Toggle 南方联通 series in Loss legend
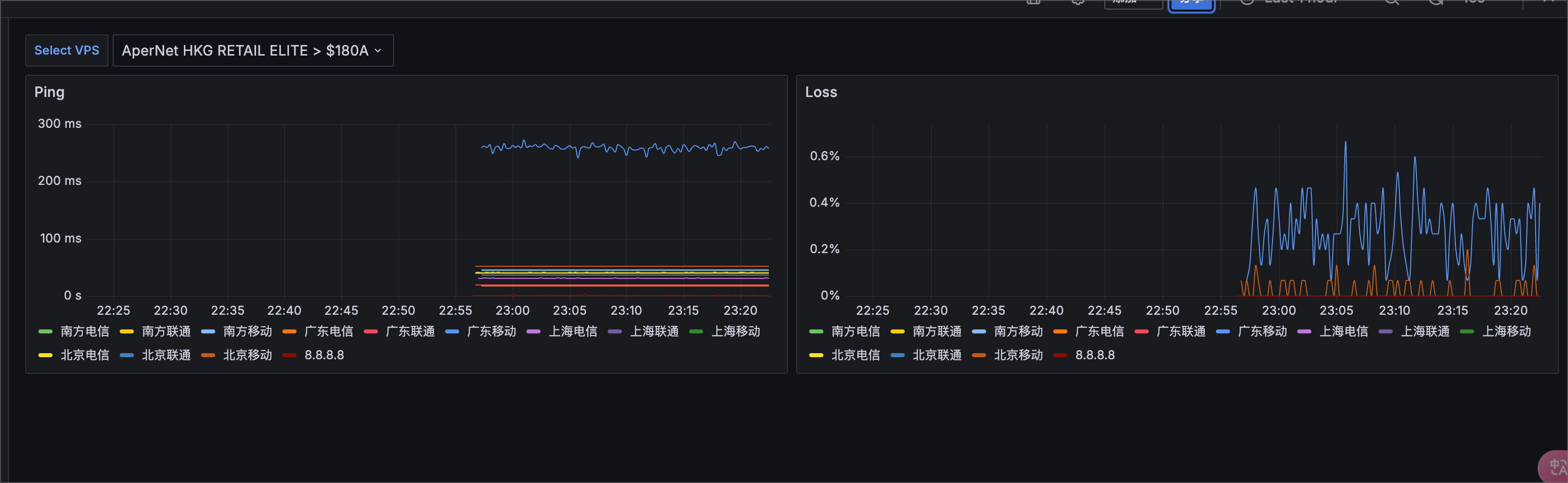1568x483 pixels. [x=937, y=331]
